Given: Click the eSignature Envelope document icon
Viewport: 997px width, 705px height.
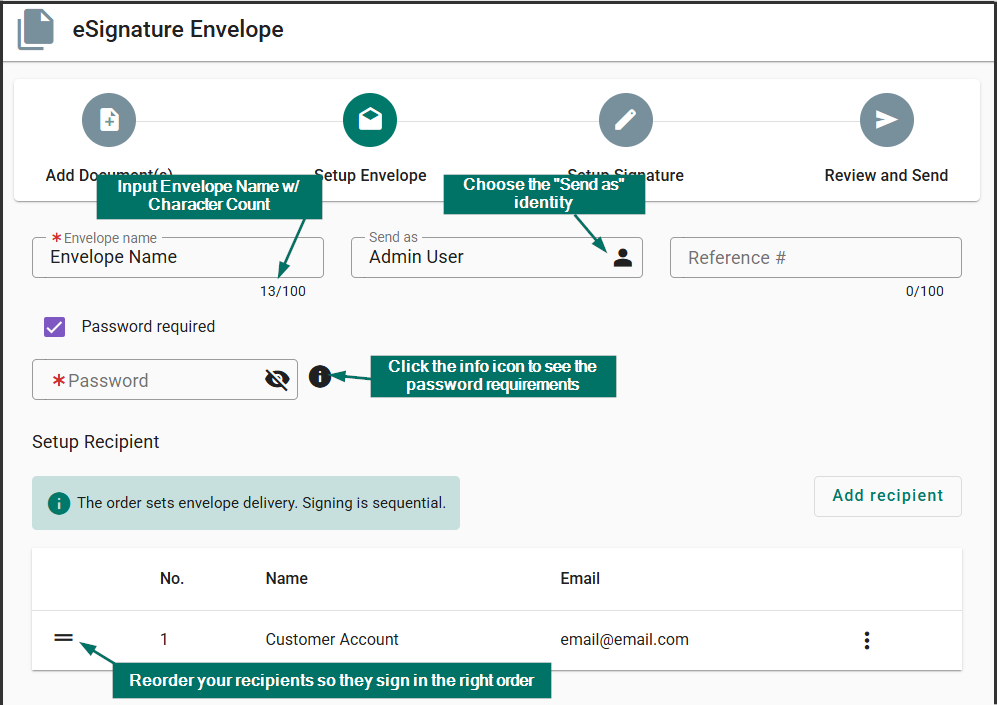Looking at the screenshot, I should coord(37,29).
